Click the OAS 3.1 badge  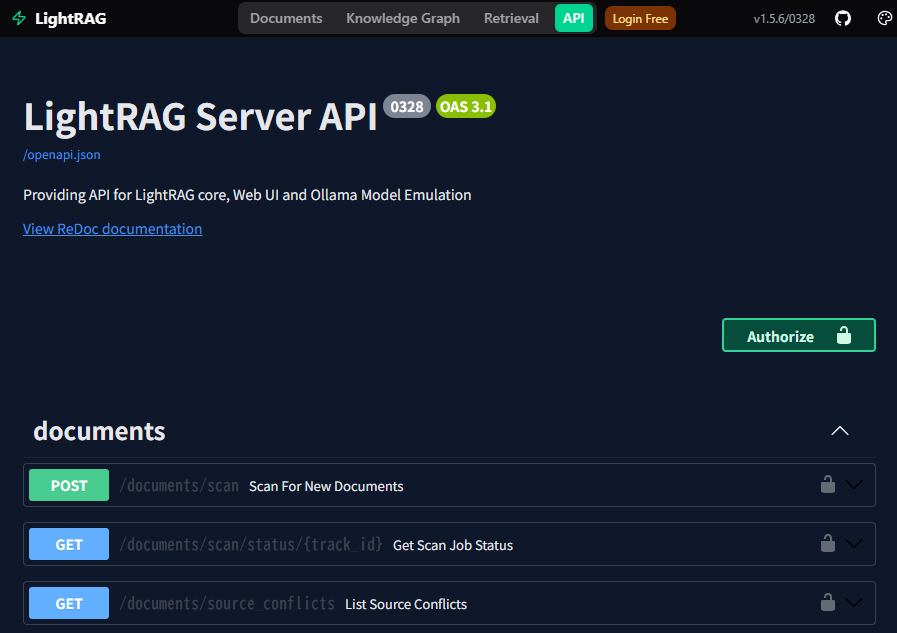click(x=466, y=106)
